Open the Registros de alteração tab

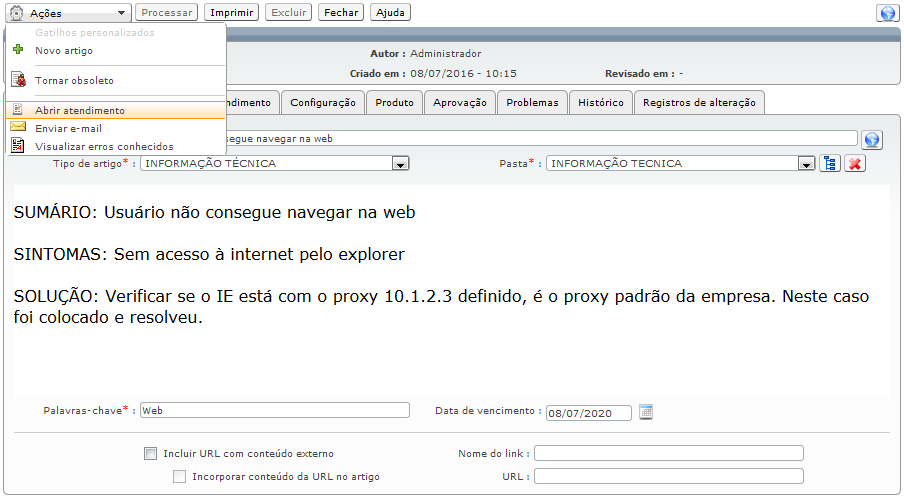[700, 102]
